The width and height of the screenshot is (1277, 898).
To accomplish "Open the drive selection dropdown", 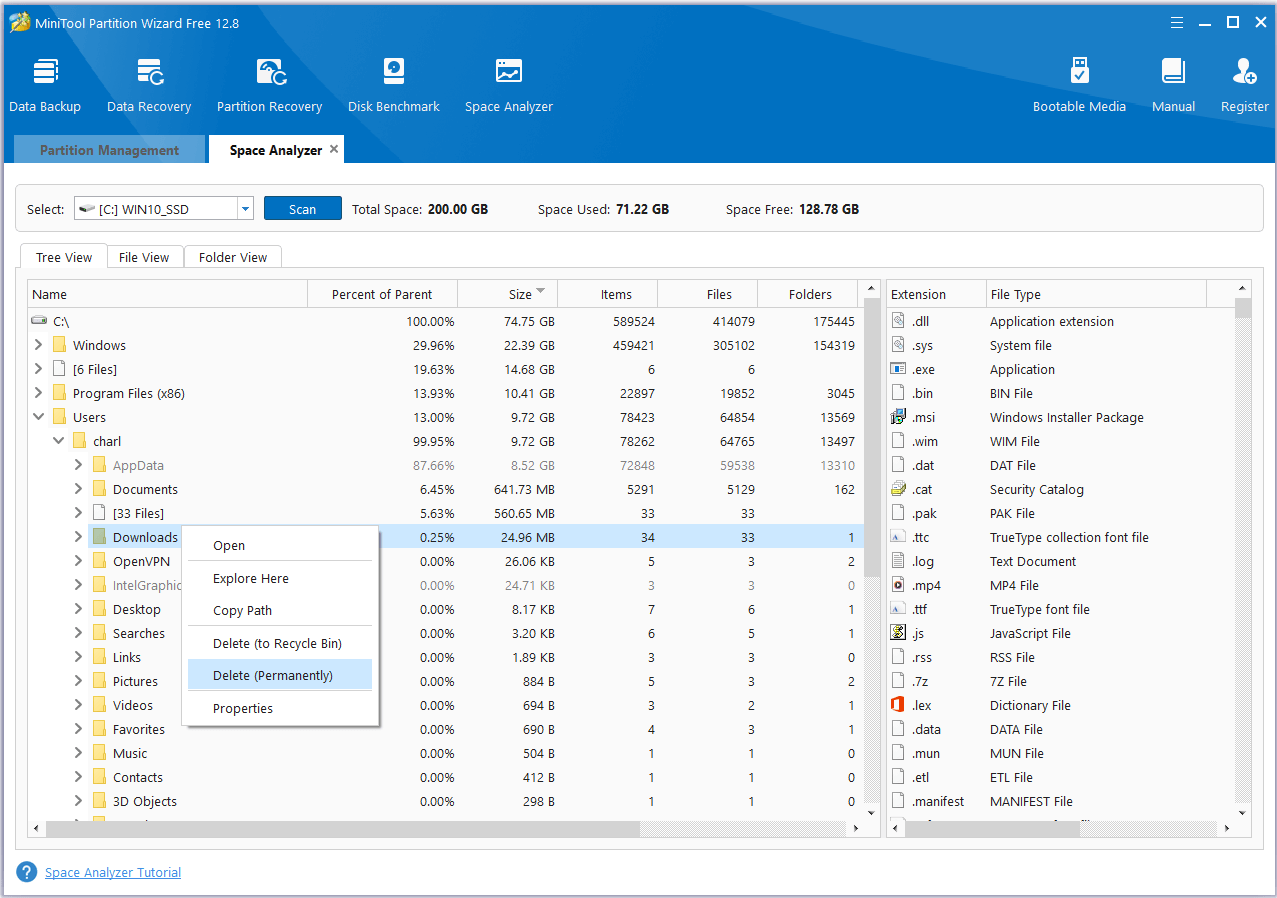I will 245,209.
